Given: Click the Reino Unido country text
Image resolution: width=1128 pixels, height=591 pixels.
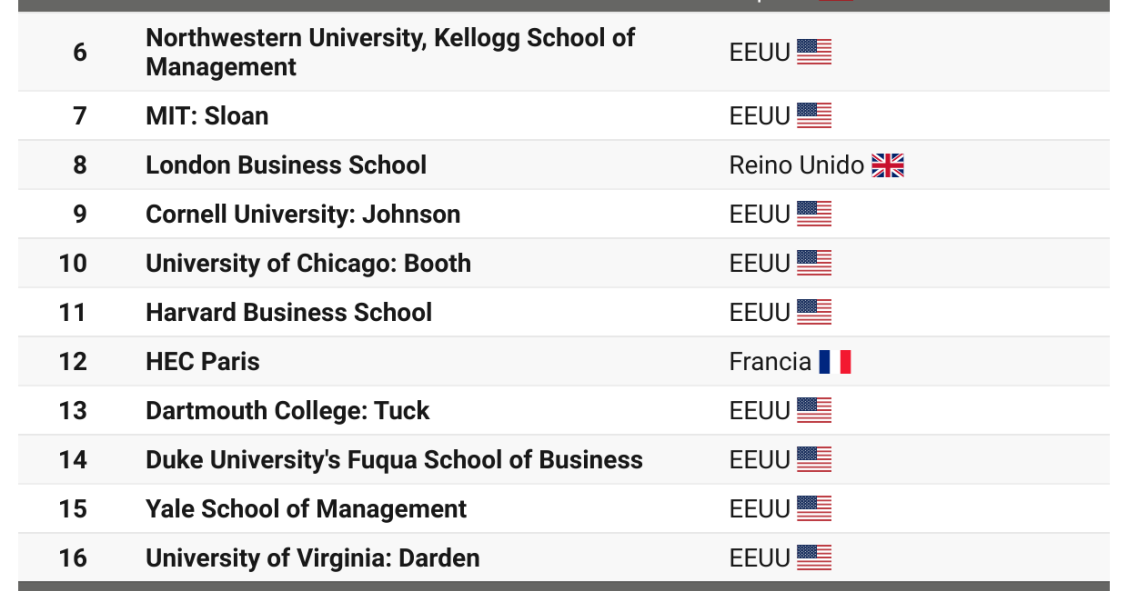Looking at the screenshot, I should coord(796,165).
